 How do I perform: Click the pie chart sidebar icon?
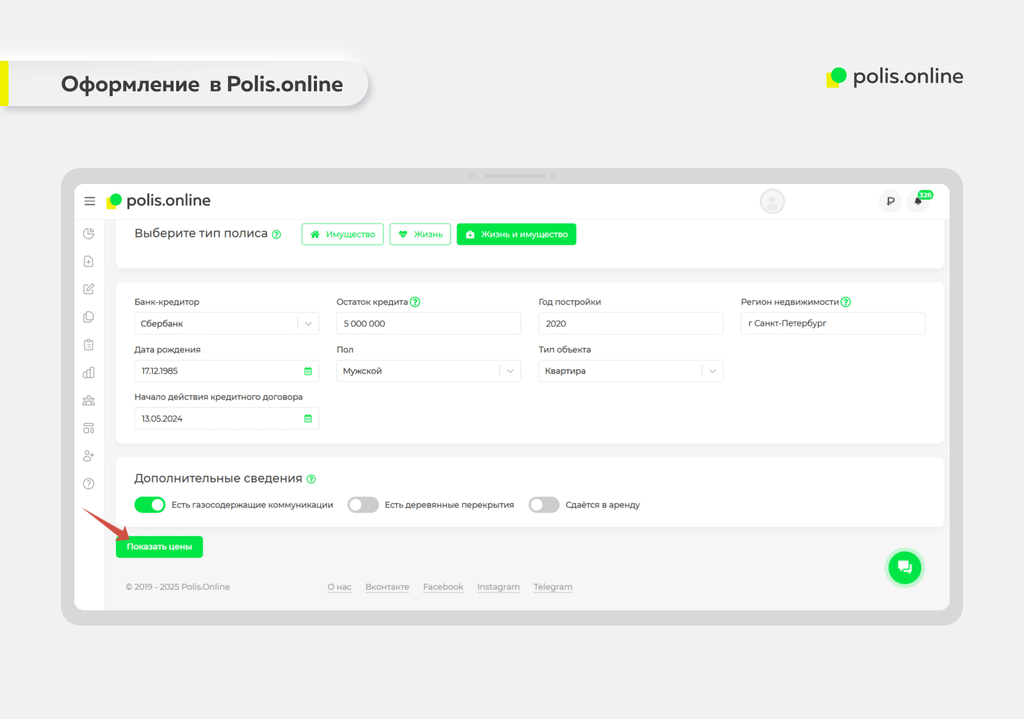[88, 234]
